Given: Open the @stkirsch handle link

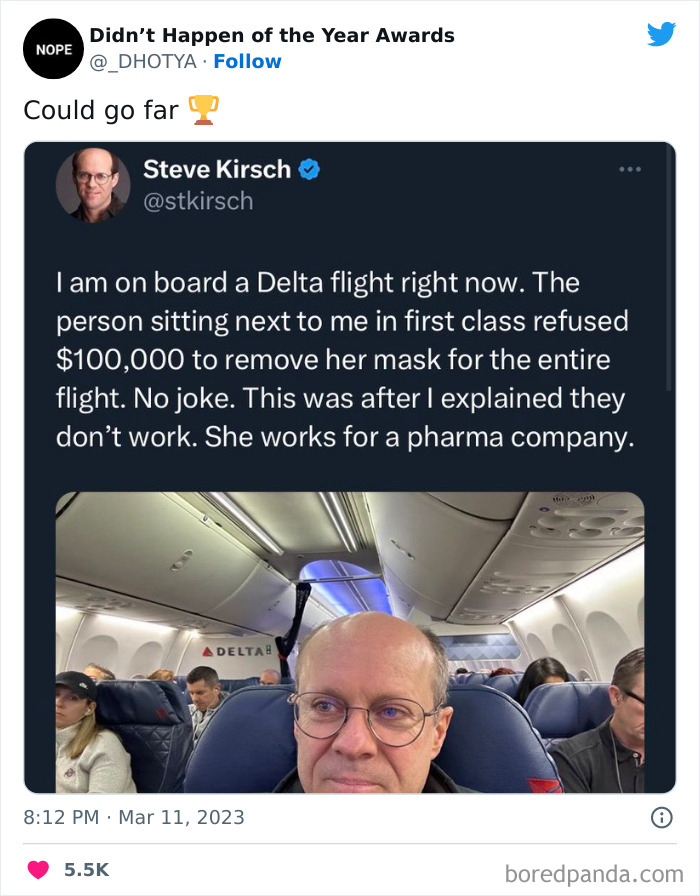Looking at the screenshot, I should coord(198,201).
